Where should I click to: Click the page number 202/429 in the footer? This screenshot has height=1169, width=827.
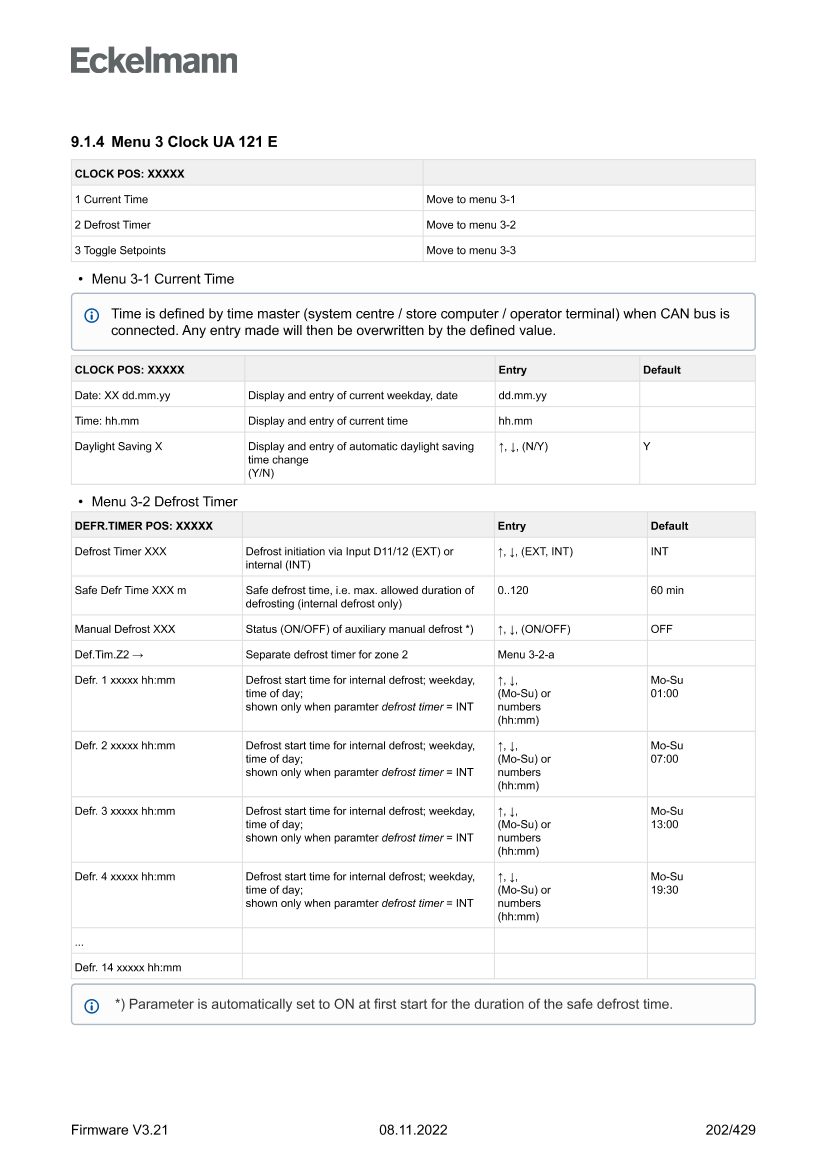click(730, 1130)
